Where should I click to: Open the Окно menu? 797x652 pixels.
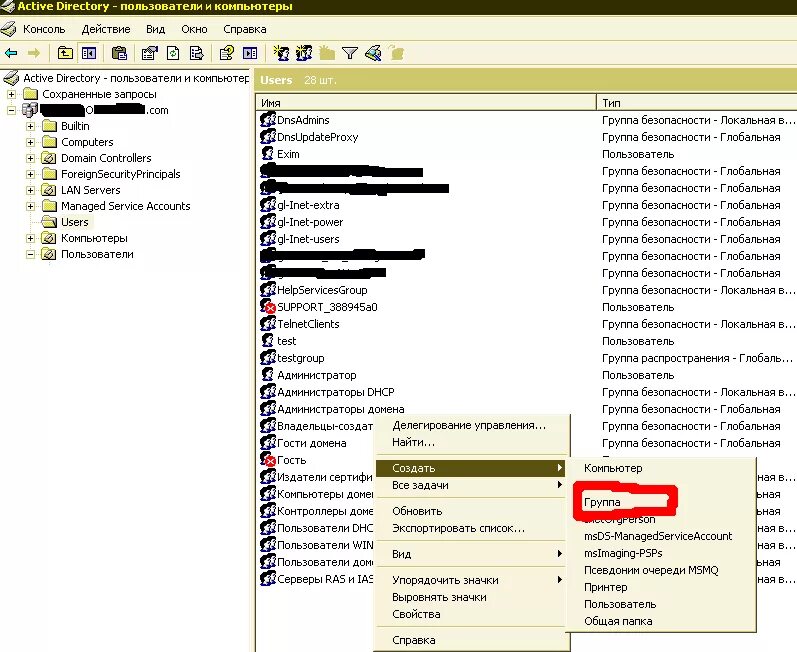click(x=194, y=29)
